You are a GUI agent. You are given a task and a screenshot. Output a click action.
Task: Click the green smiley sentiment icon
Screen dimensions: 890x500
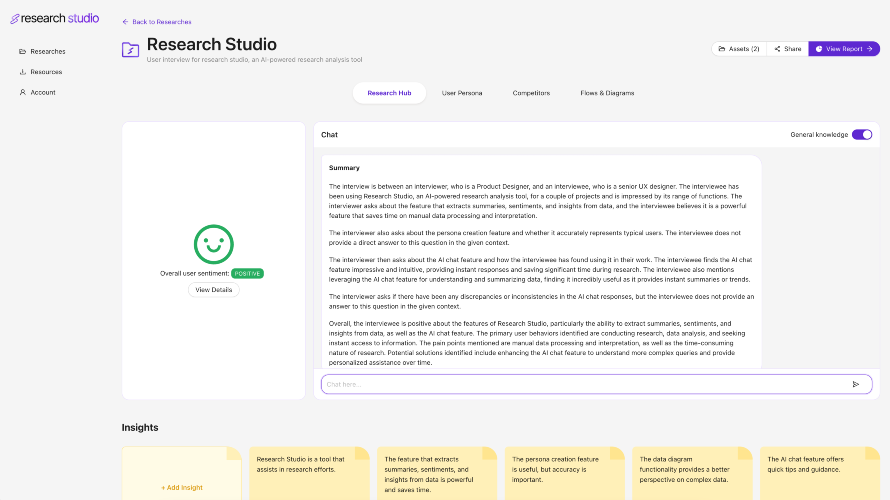tap(213, 245)
